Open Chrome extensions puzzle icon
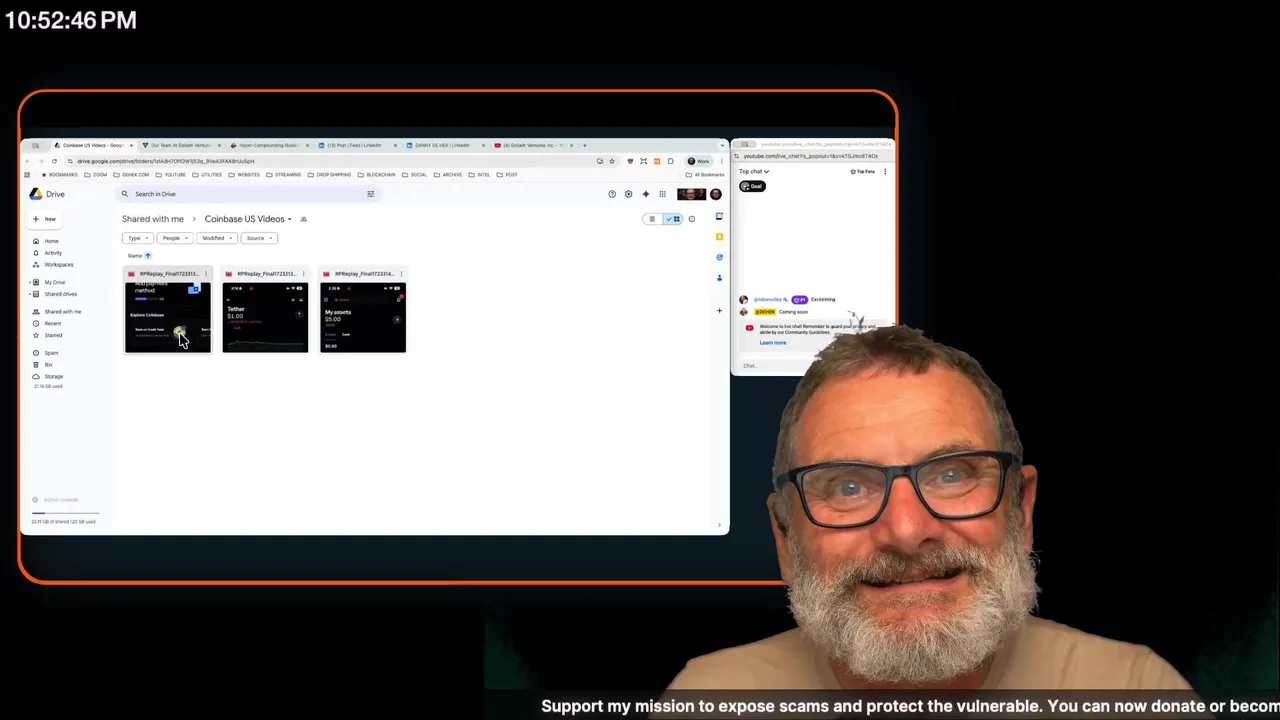1280x720 pixels. click(670, 161)
